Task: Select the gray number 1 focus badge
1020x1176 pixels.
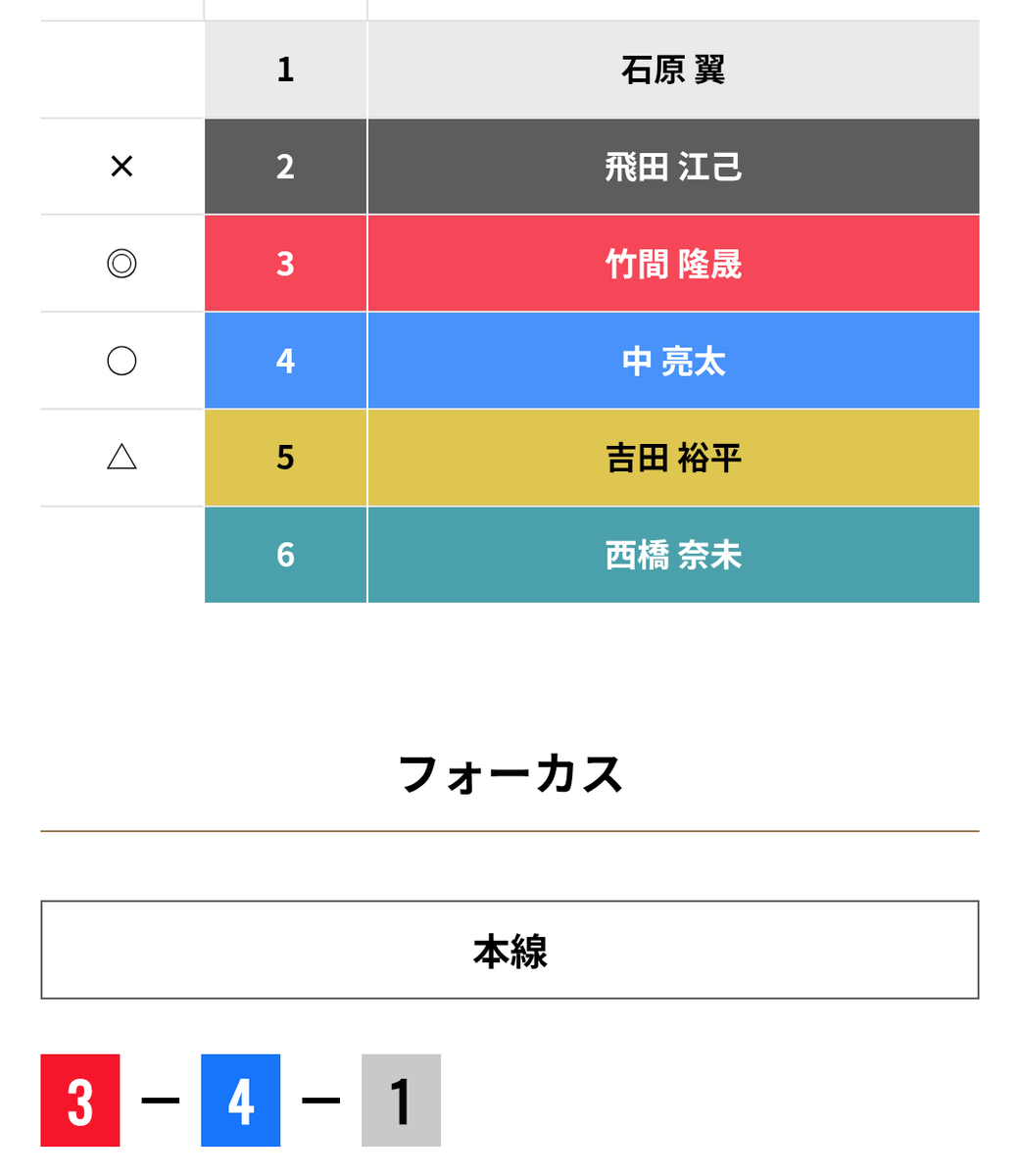Action: tap(401, 1101)
